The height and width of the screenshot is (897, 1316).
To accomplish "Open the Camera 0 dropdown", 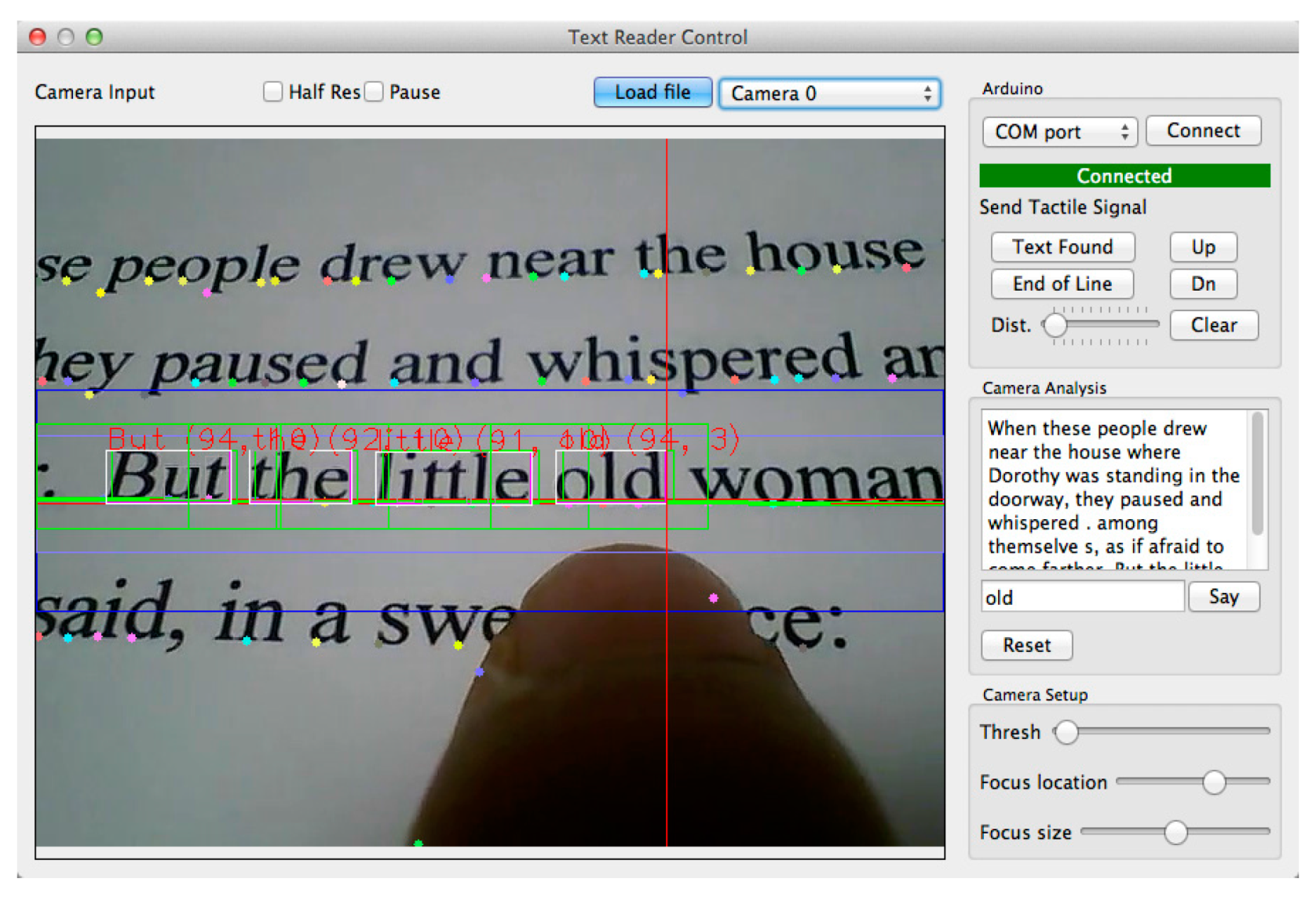I will [829, 93].
